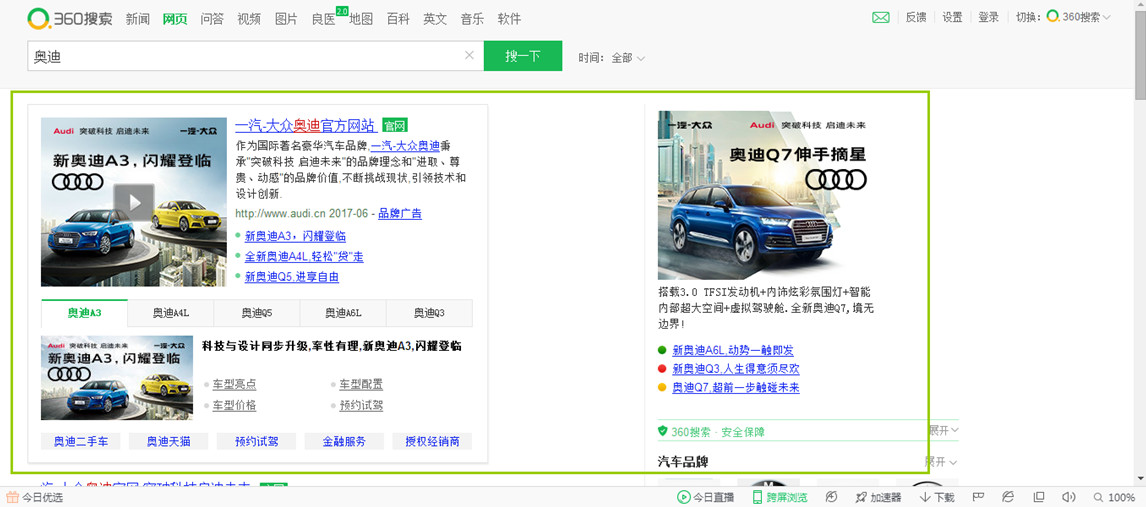Clear the search box with the X
Viewport: 1146px width, 507px height.
point(469,56)
